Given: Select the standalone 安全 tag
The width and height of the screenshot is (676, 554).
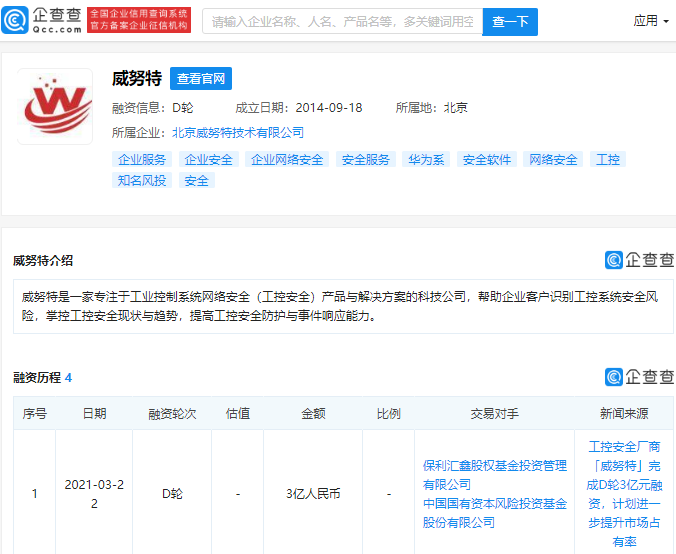Looking at the screenshot, I should coord(197,180).
